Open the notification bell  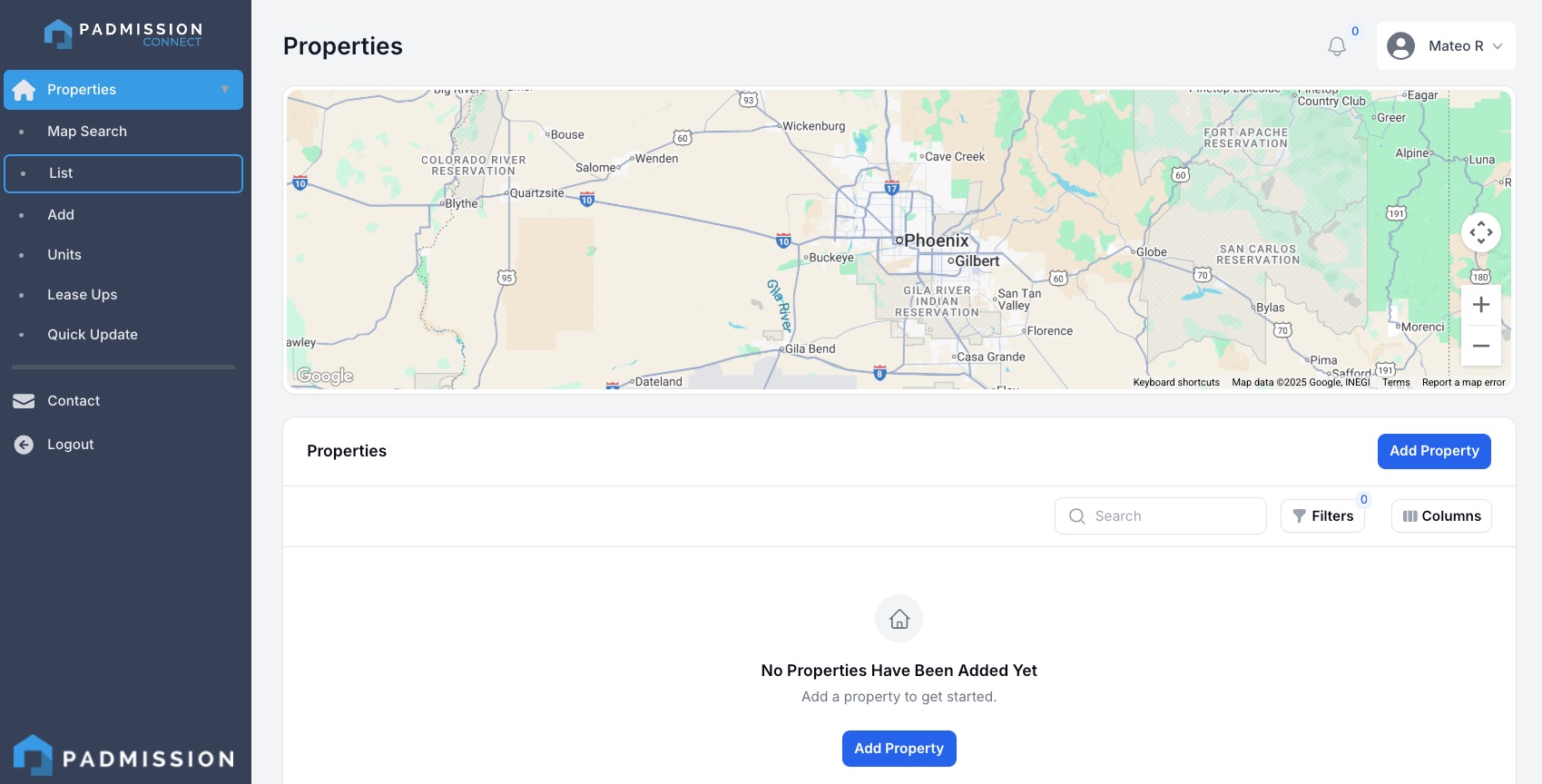click(1336, 45)
